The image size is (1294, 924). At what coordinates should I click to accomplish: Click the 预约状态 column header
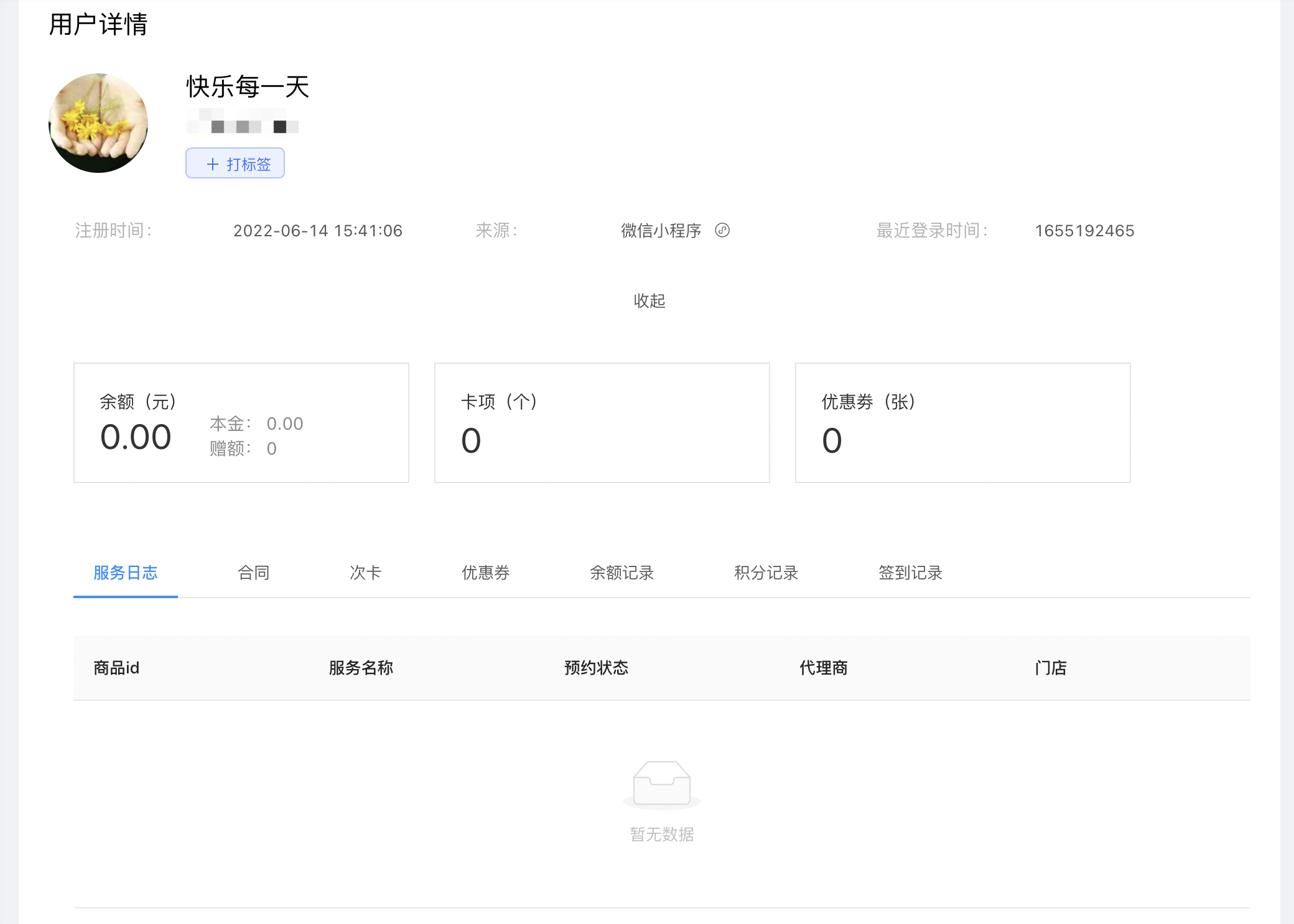coord(596,668)
